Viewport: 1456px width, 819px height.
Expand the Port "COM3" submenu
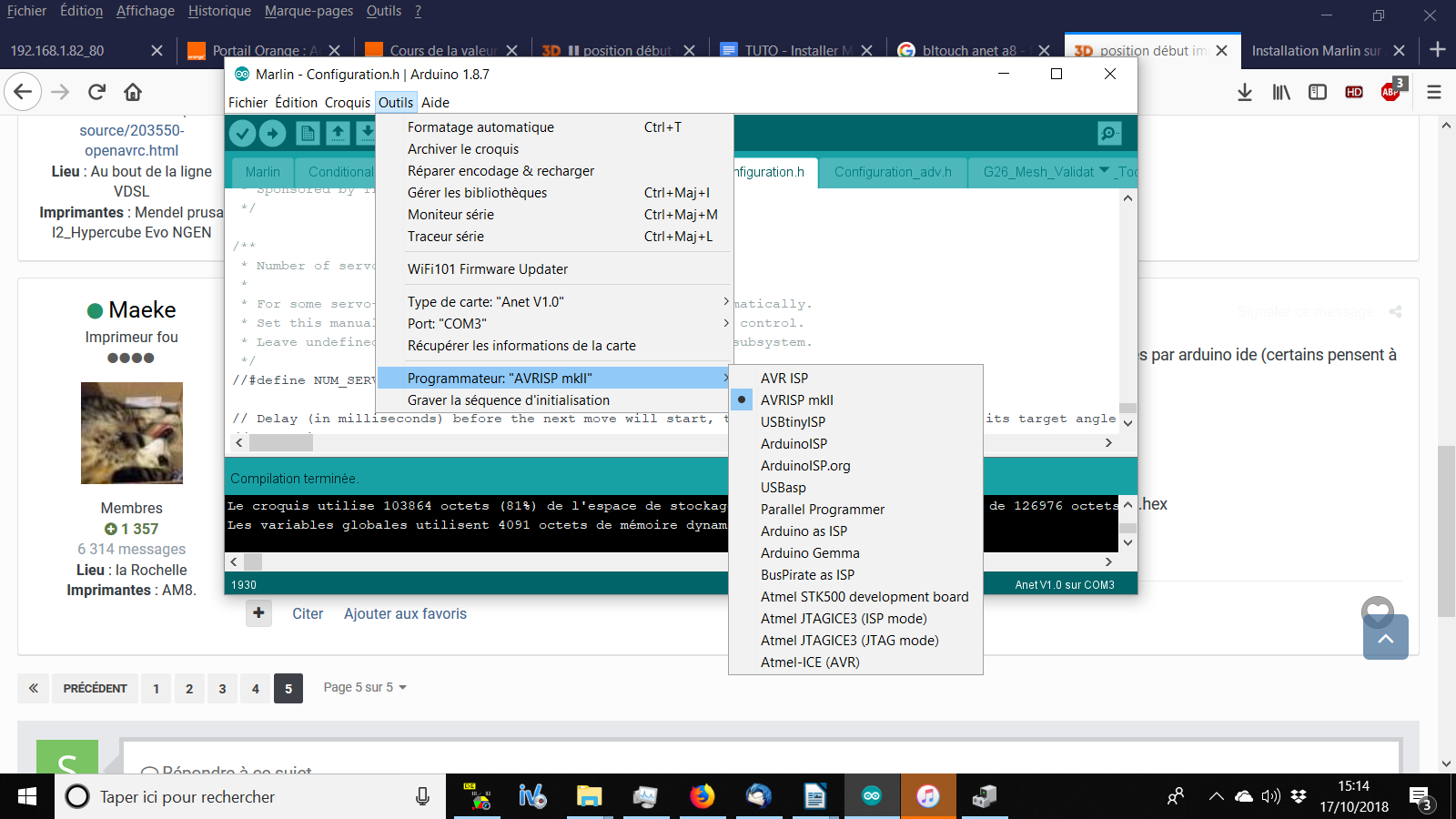pos(555,324)
